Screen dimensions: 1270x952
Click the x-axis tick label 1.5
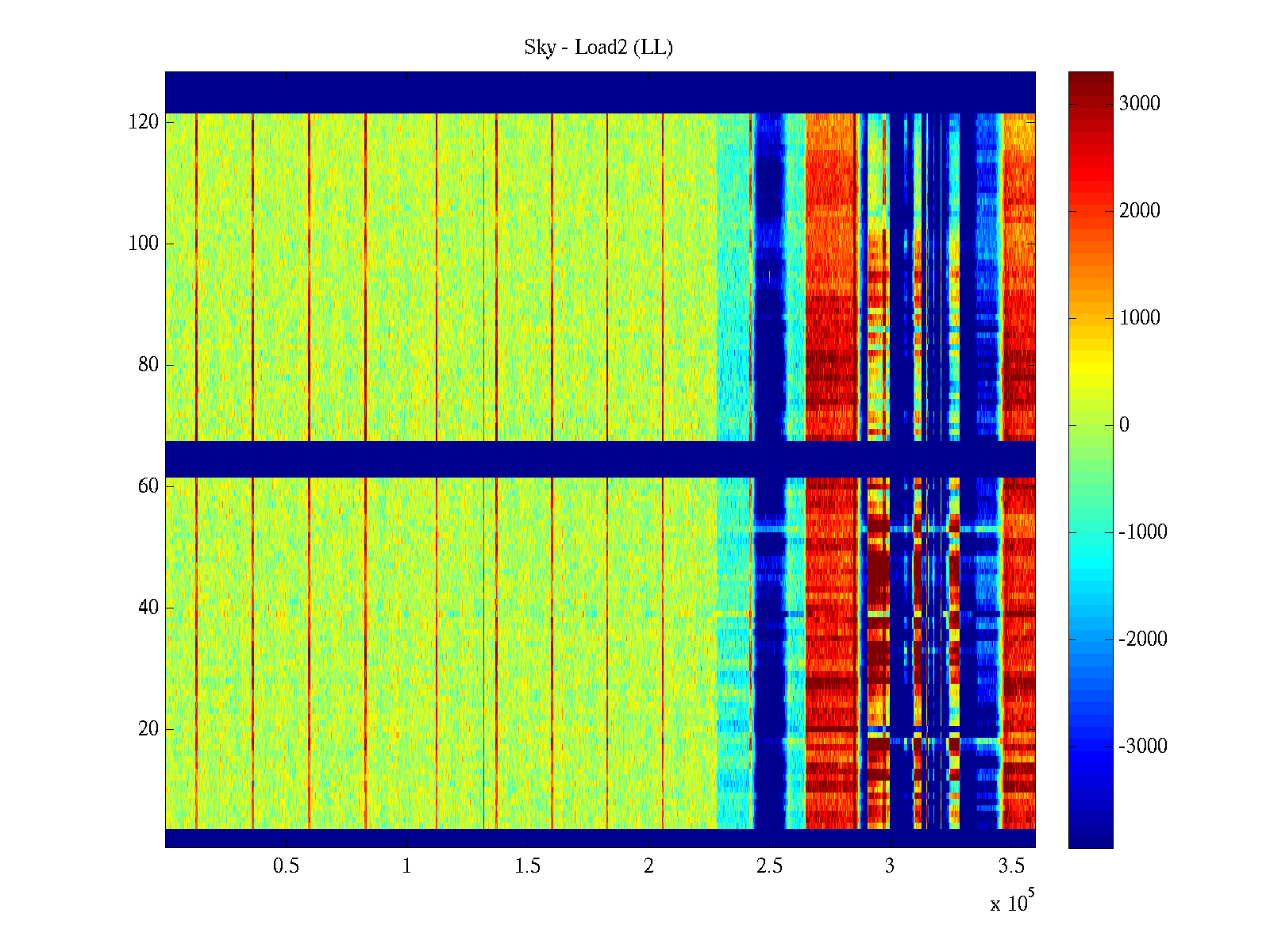(x=528, y=866)
